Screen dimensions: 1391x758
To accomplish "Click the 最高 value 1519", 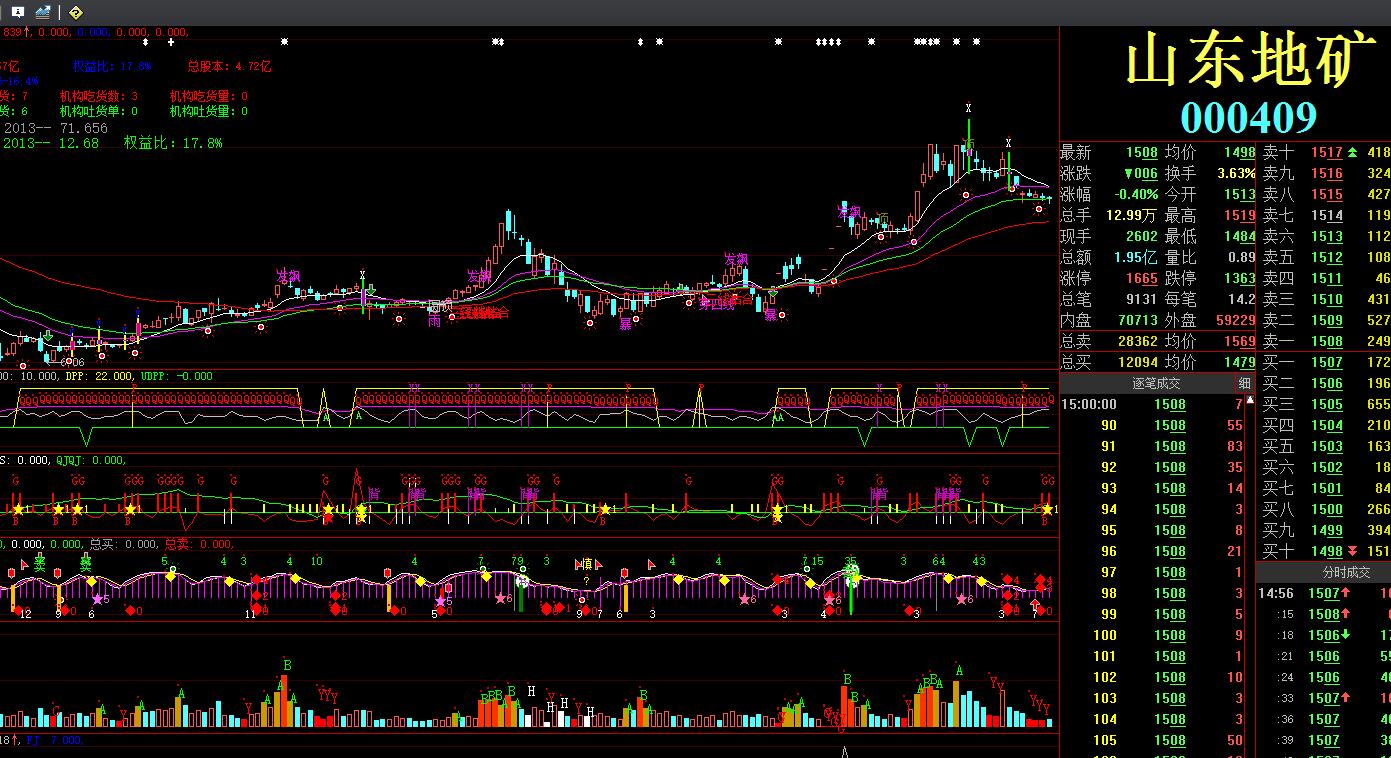I will click(1239, 216).
